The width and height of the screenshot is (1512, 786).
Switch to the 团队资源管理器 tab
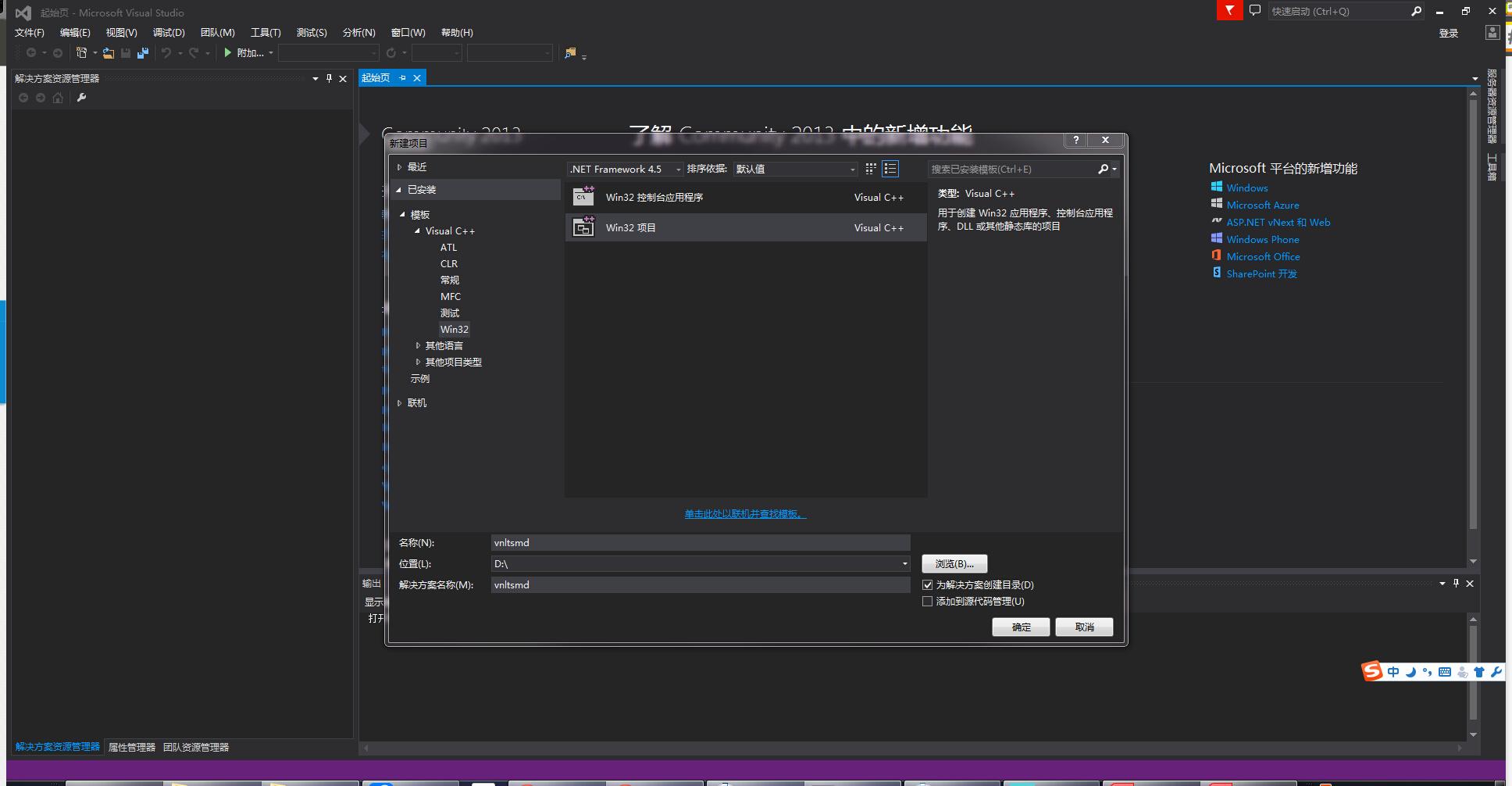(x=196, y=747)
